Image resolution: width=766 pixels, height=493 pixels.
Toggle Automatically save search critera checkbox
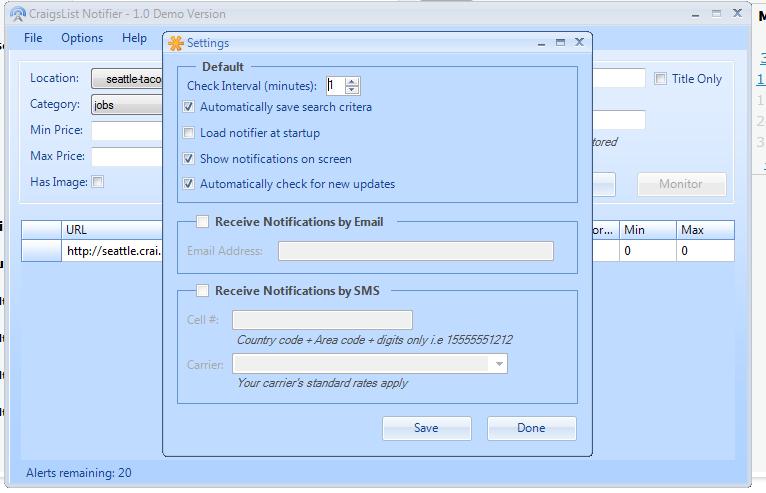tap(189, 107)
